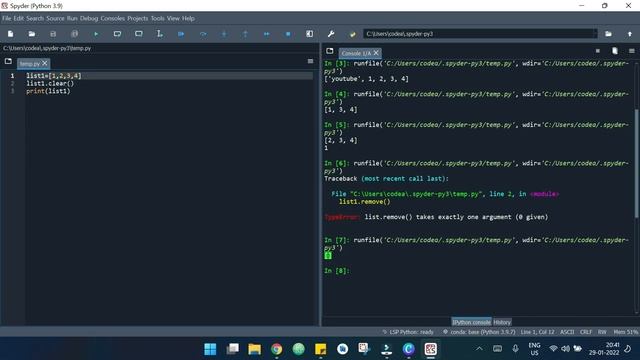Click CRLF line ending status
This screenshot has height=360, width=640.
[x=586, y=332]
